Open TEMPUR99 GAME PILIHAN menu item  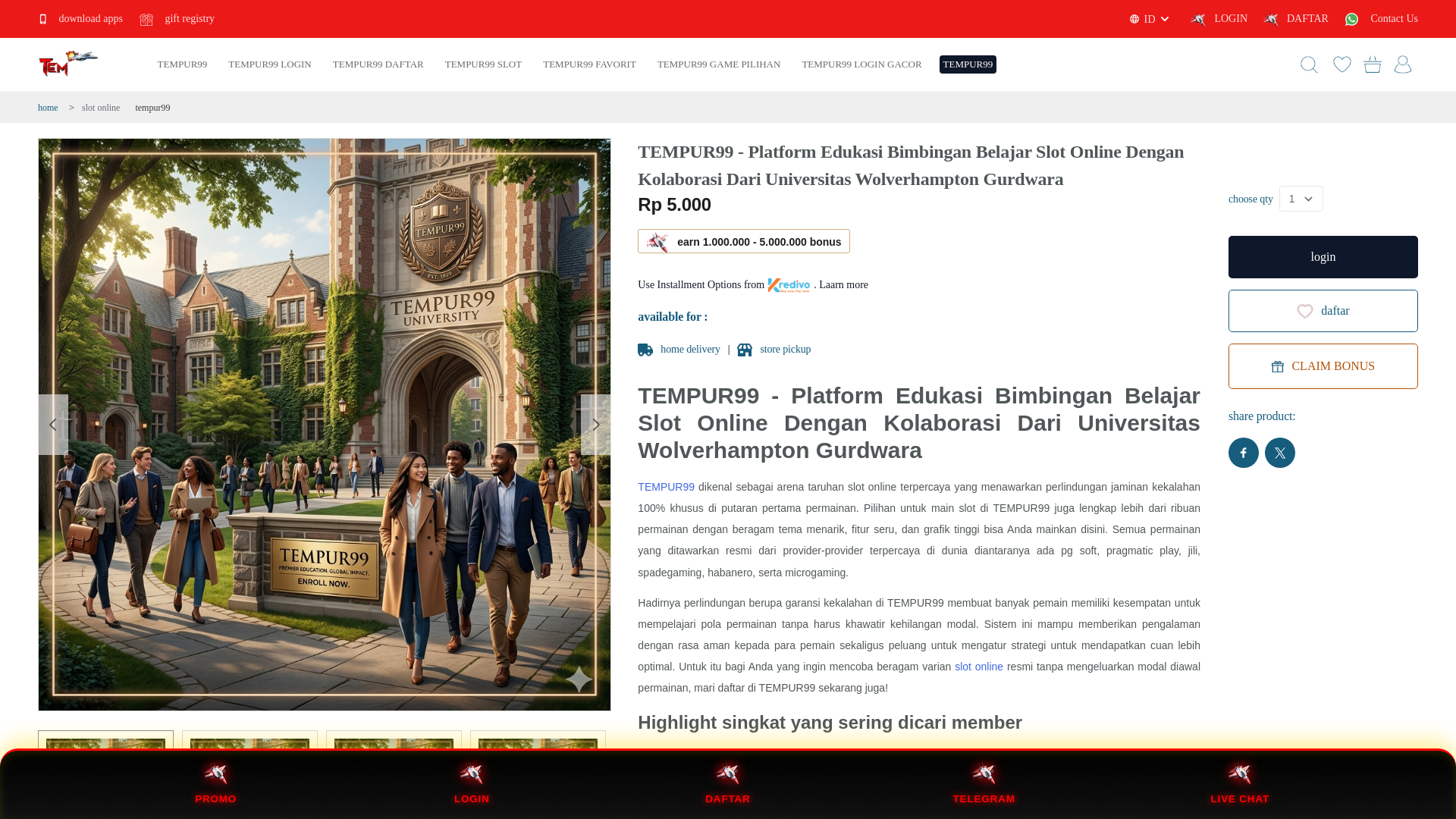point(719,64)
